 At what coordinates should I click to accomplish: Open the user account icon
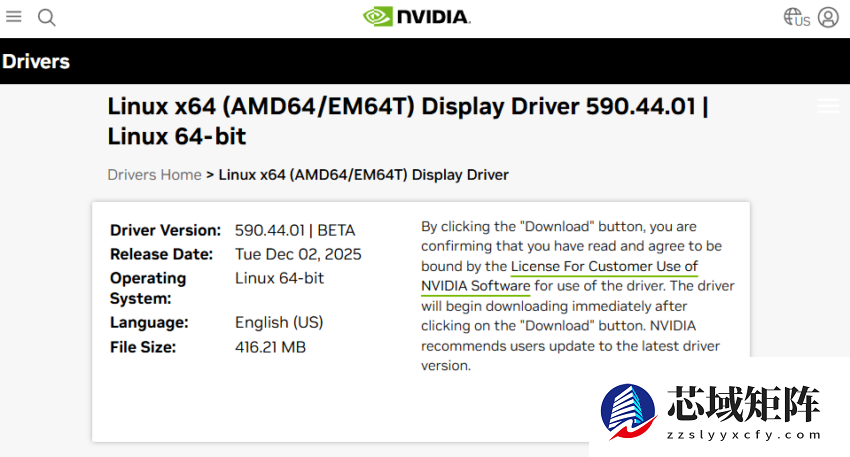click(x=828, y=17)
